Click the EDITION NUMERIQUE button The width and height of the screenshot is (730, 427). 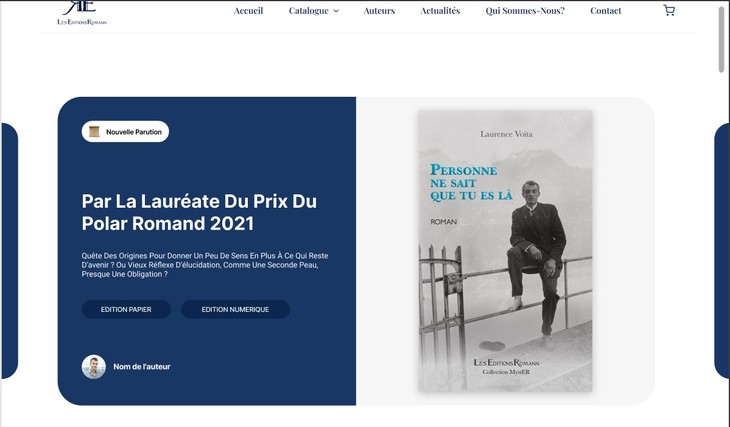[235, 309]
